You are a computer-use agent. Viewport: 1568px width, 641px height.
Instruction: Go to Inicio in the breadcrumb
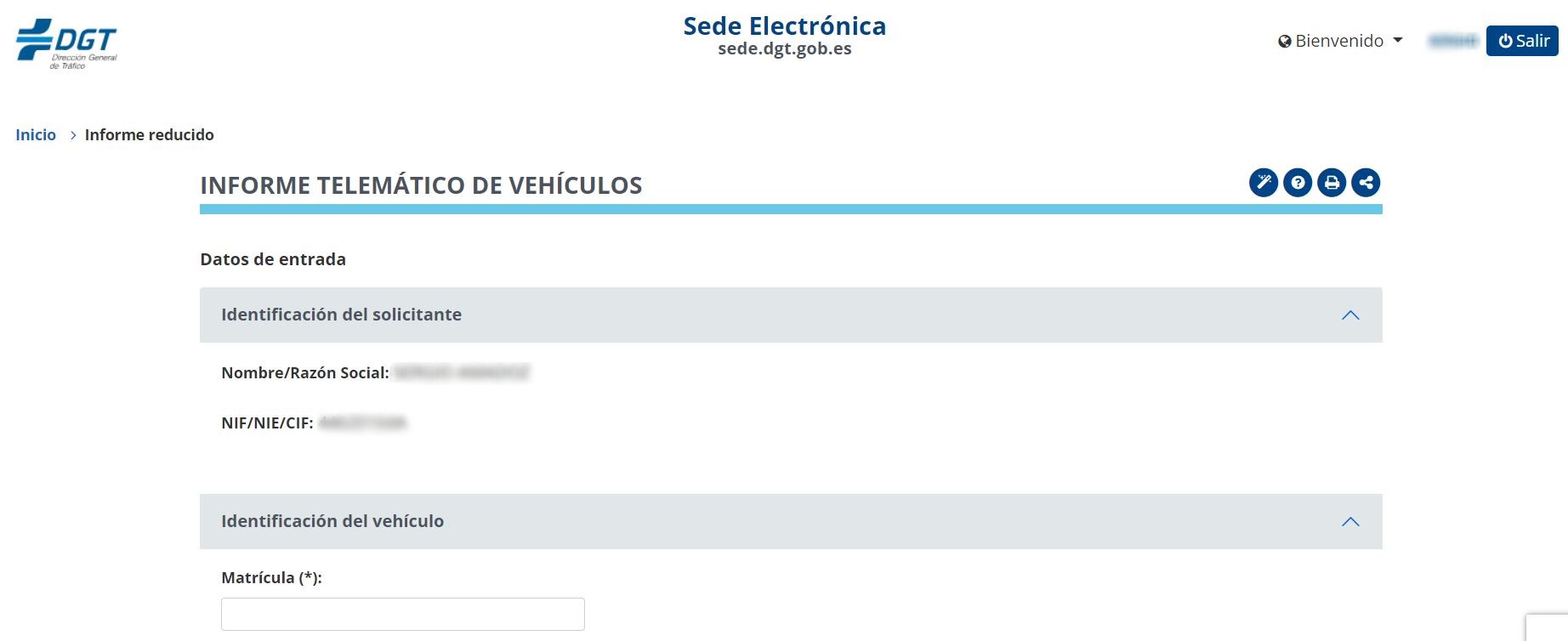(x=36, y=135)
